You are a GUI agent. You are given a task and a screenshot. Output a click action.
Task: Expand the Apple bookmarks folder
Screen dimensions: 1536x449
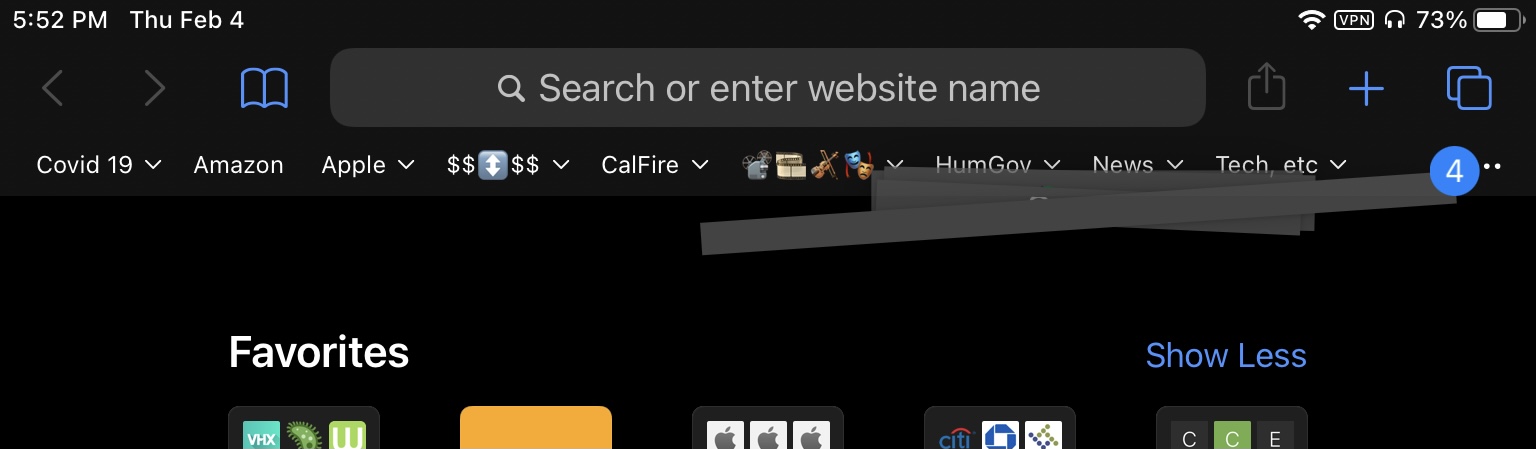coord(367,165)
